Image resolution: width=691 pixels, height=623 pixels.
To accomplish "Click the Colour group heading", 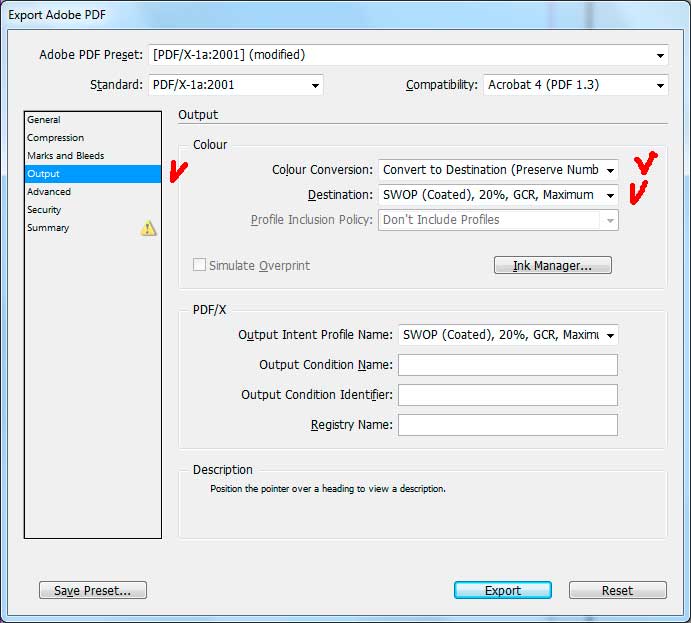I will tap(210, 145).
